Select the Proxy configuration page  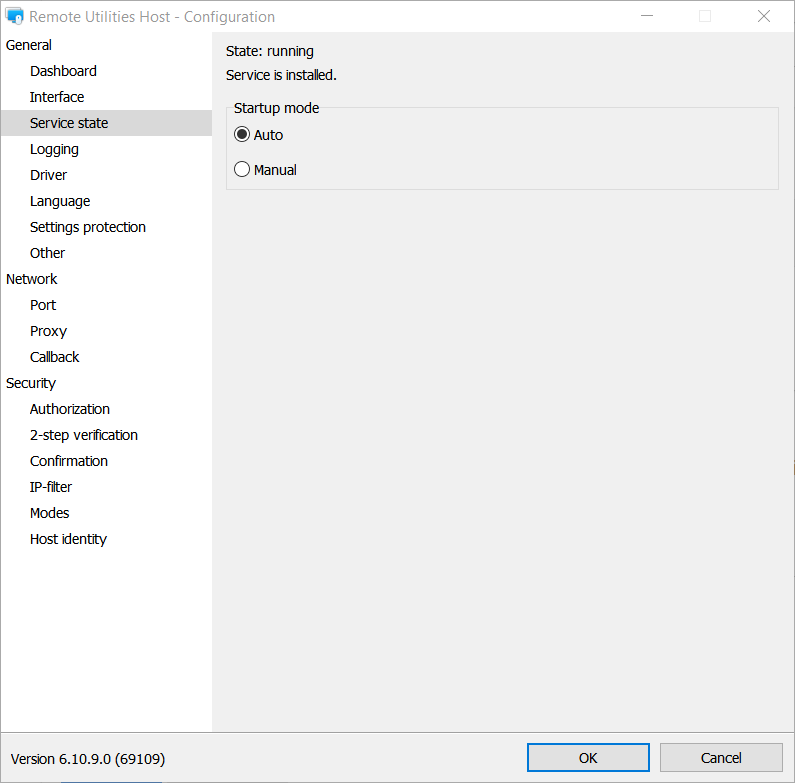[x=48, y=331]
